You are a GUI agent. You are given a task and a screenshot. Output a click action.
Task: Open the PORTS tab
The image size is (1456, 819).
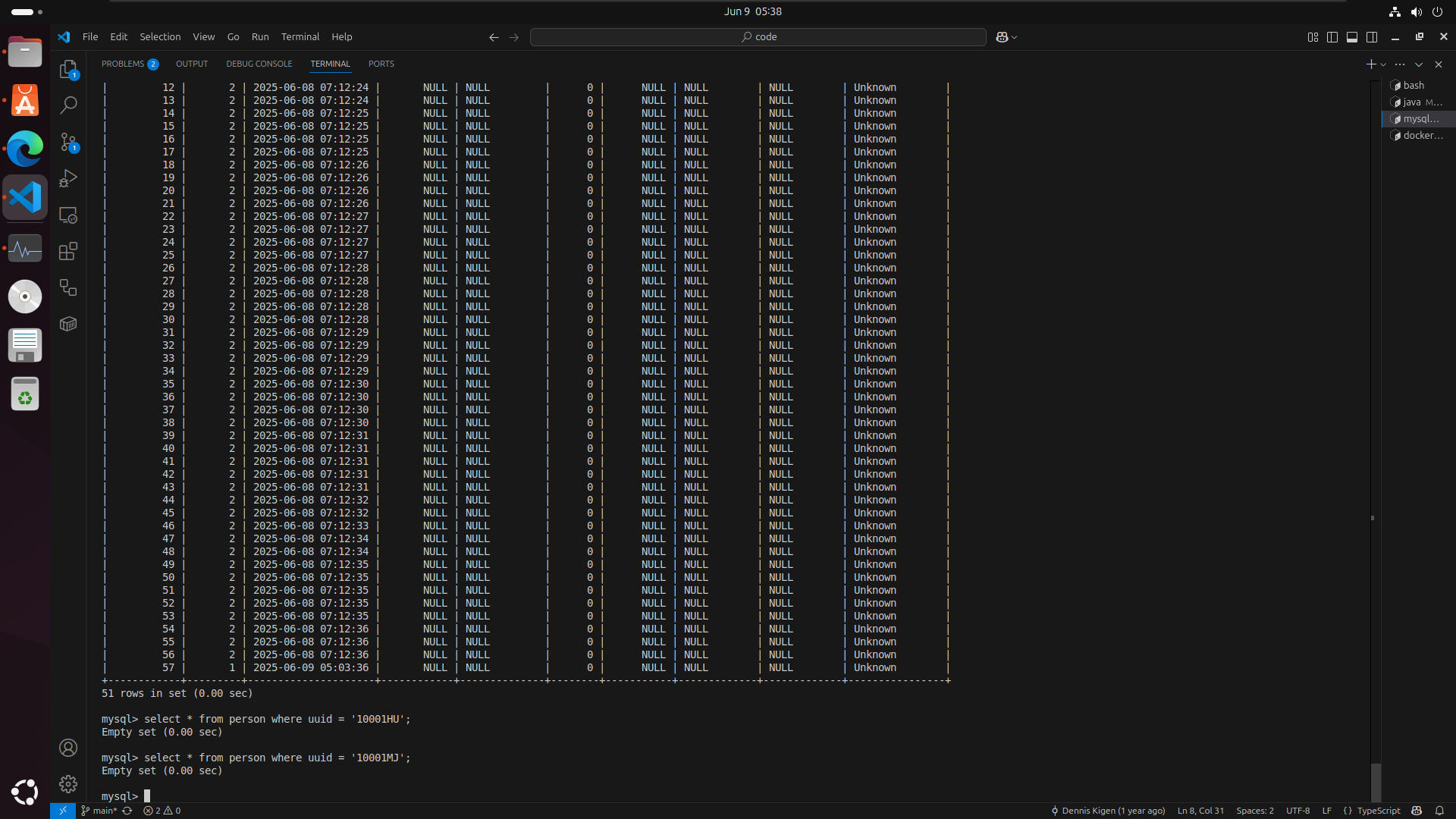(381, 64)
